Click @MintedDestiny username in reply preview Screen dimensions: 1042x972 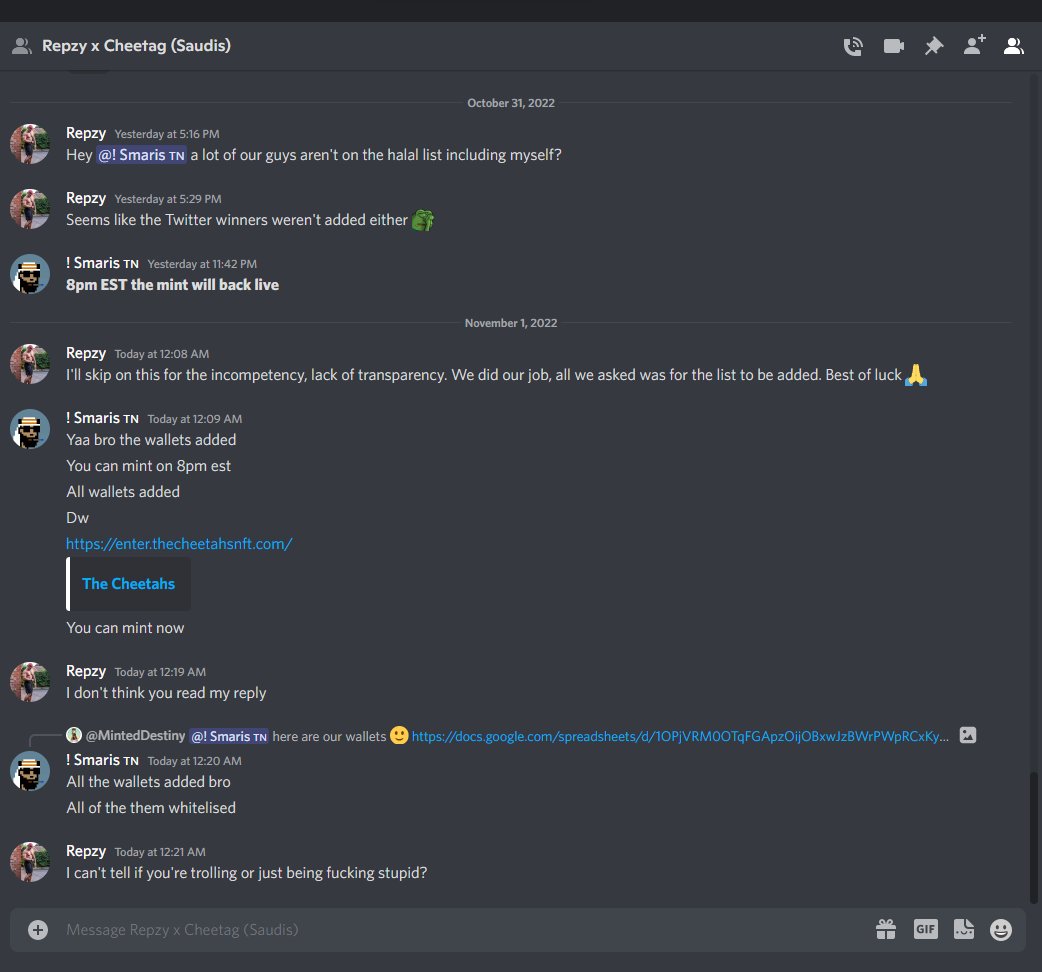136,735
